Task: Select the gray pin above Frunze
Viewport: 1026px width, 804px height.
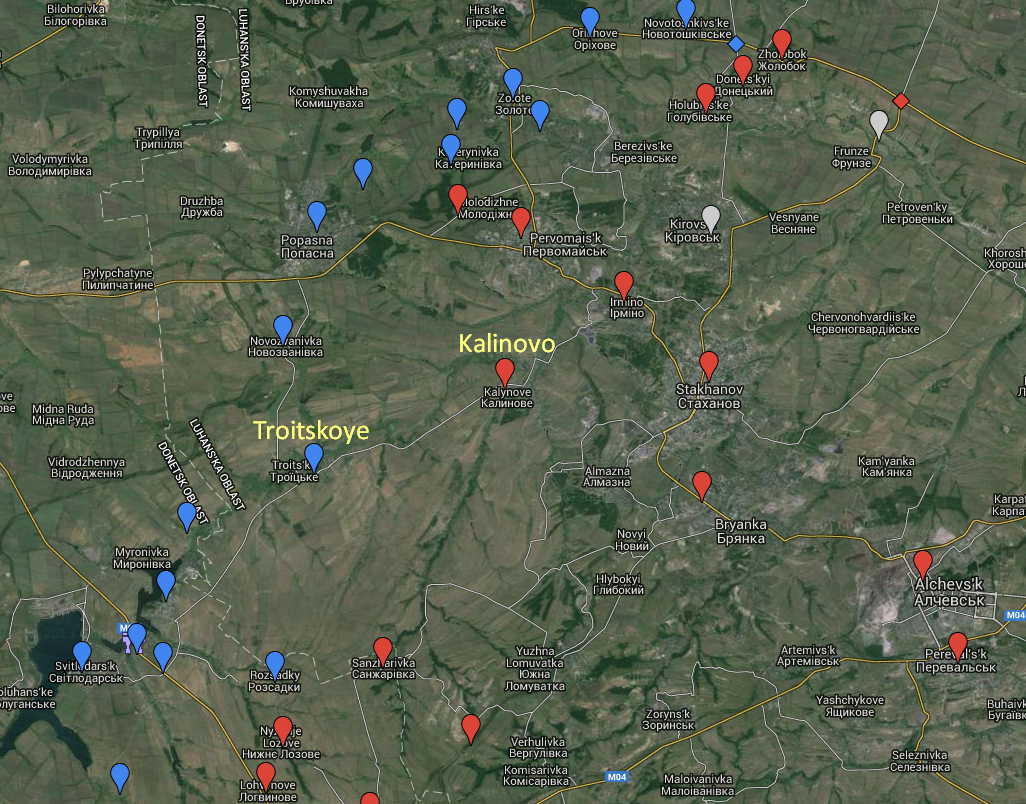Action: 879,122
